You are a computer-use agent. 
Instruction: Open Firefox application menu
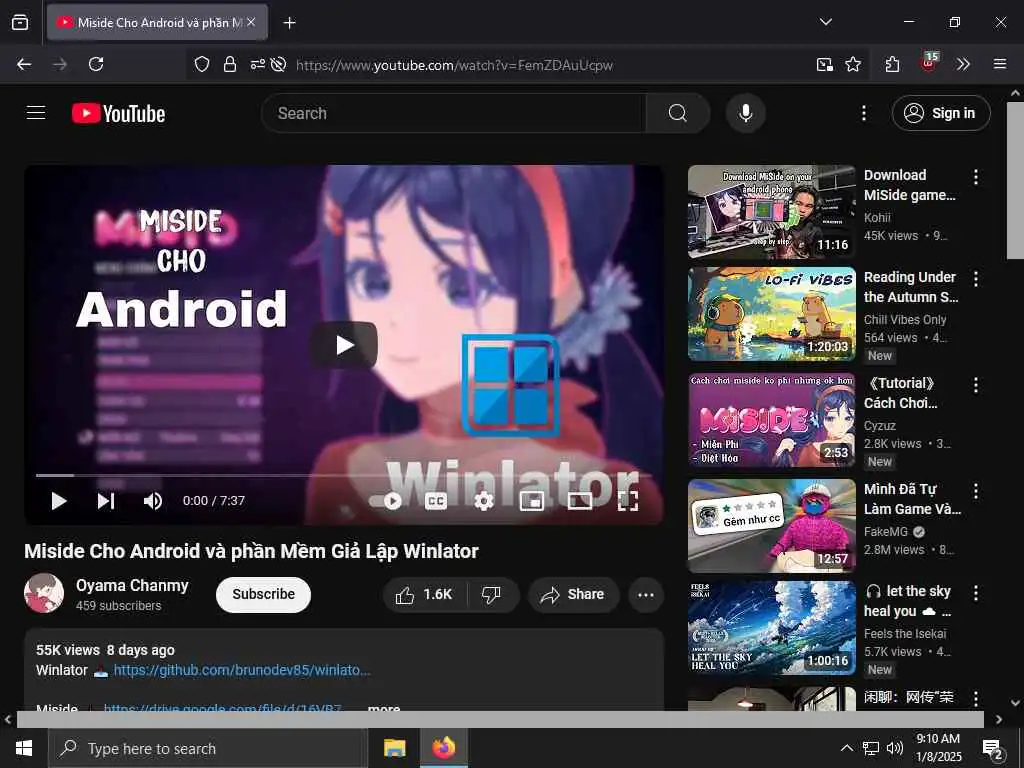[1000, 64]
